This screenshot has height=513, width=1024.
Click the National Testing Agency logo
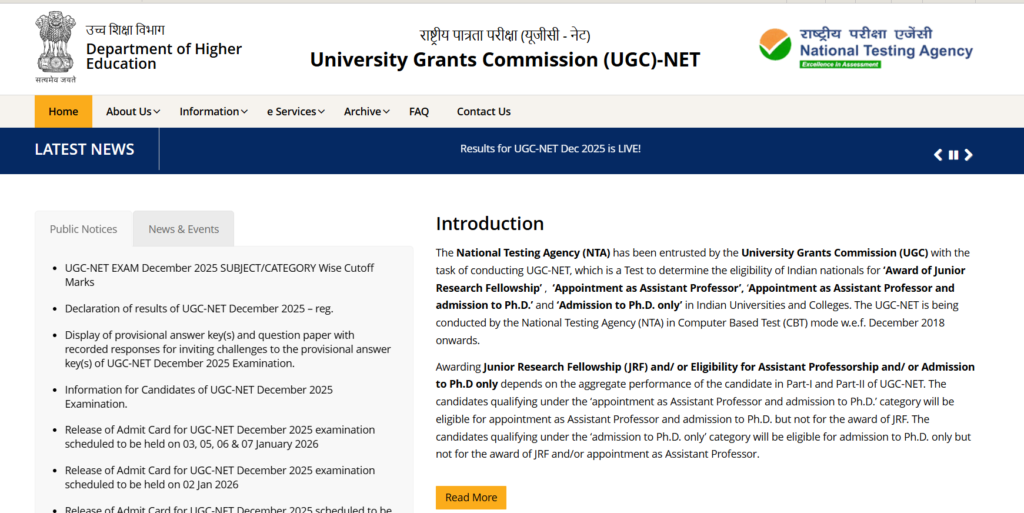click(865, 46)
